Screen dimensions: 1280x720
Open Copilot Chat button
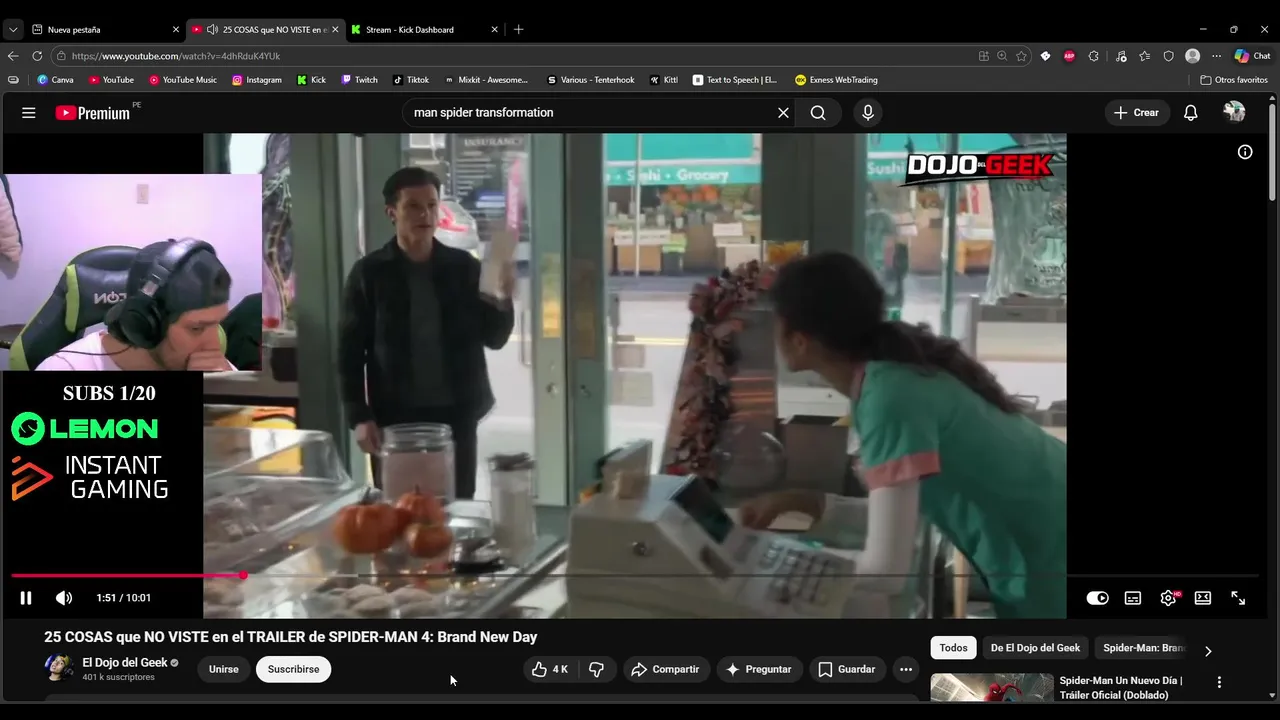(1252, 56)
